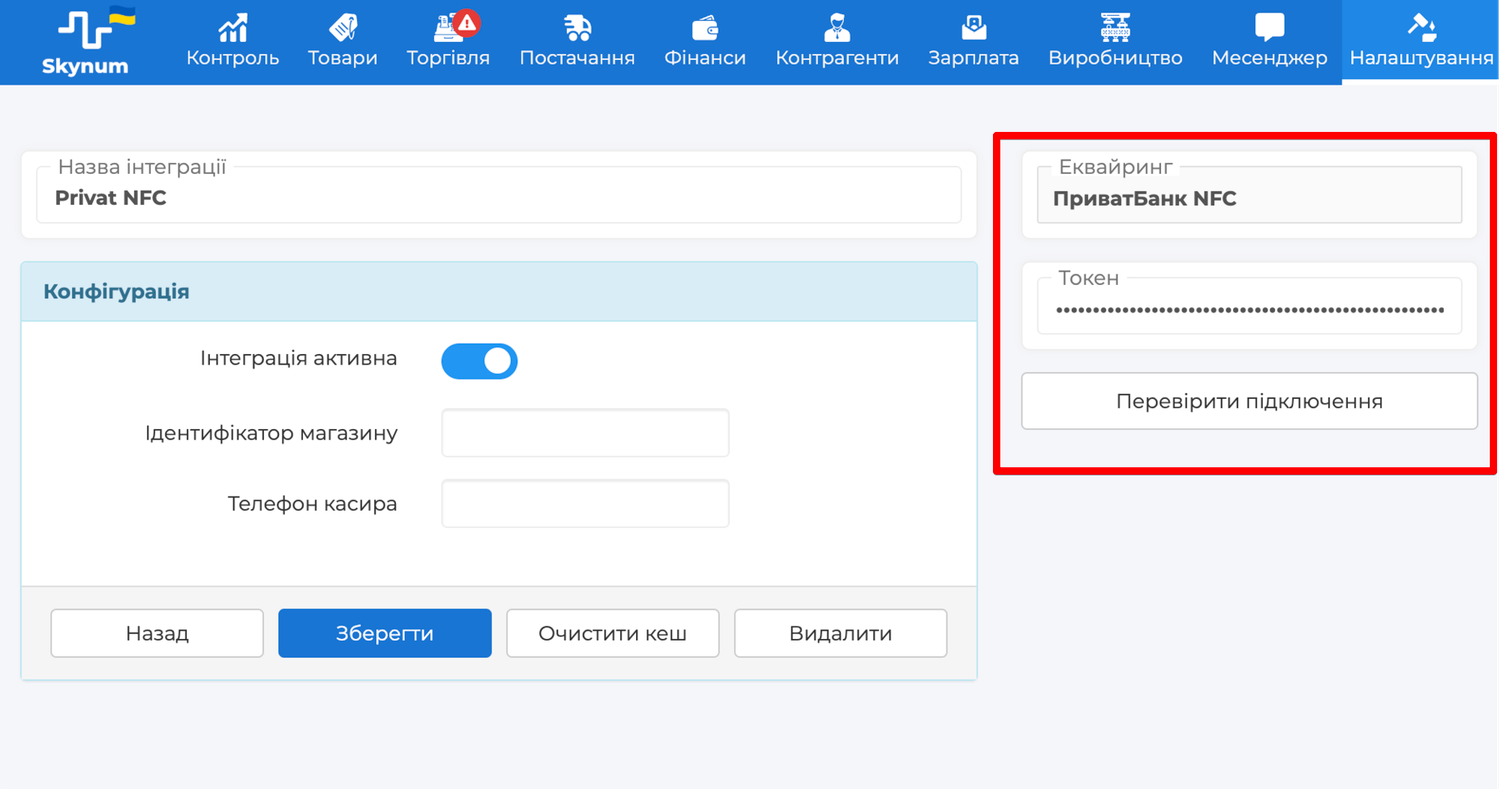Click the Телефон касира field
Screen dimensions: 1500x789
coord(585,504)
